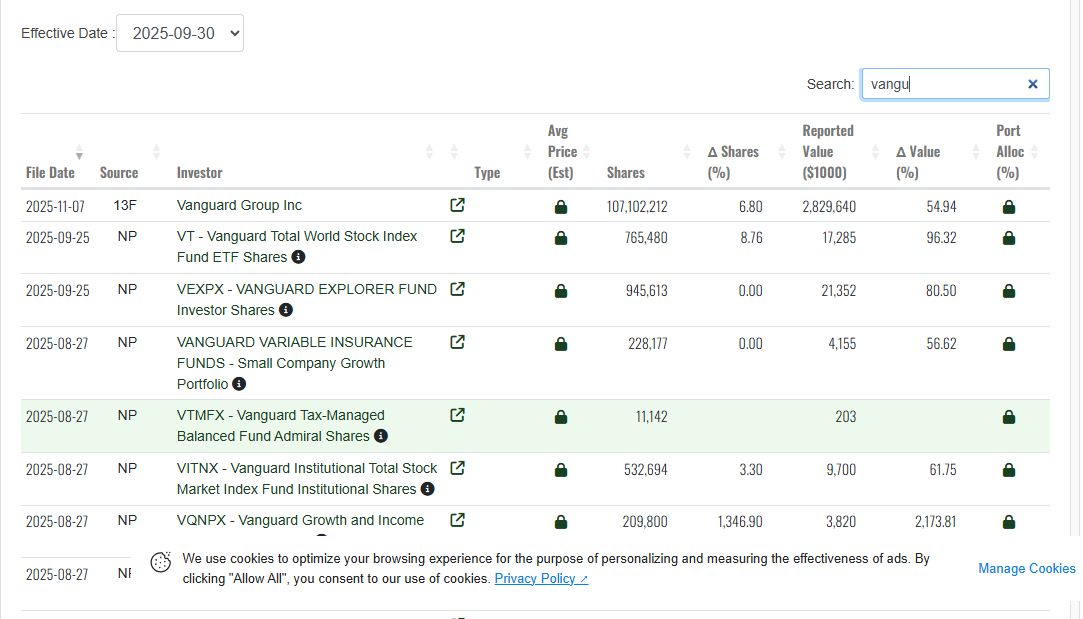
Task: Click avg price lock for VT row
Action: 561,238
